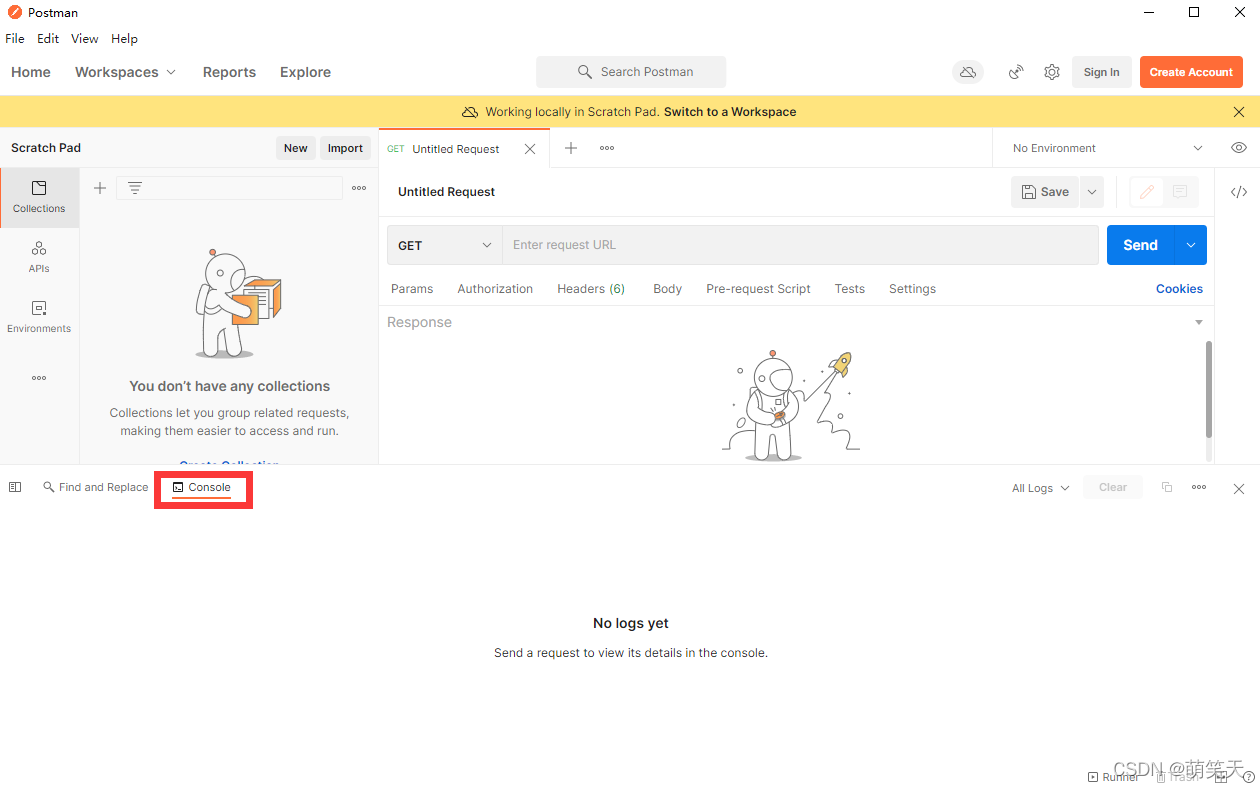Click the comments icon beside Save
This screenshot has width=1260, height=788.
tap(1180, 192)
